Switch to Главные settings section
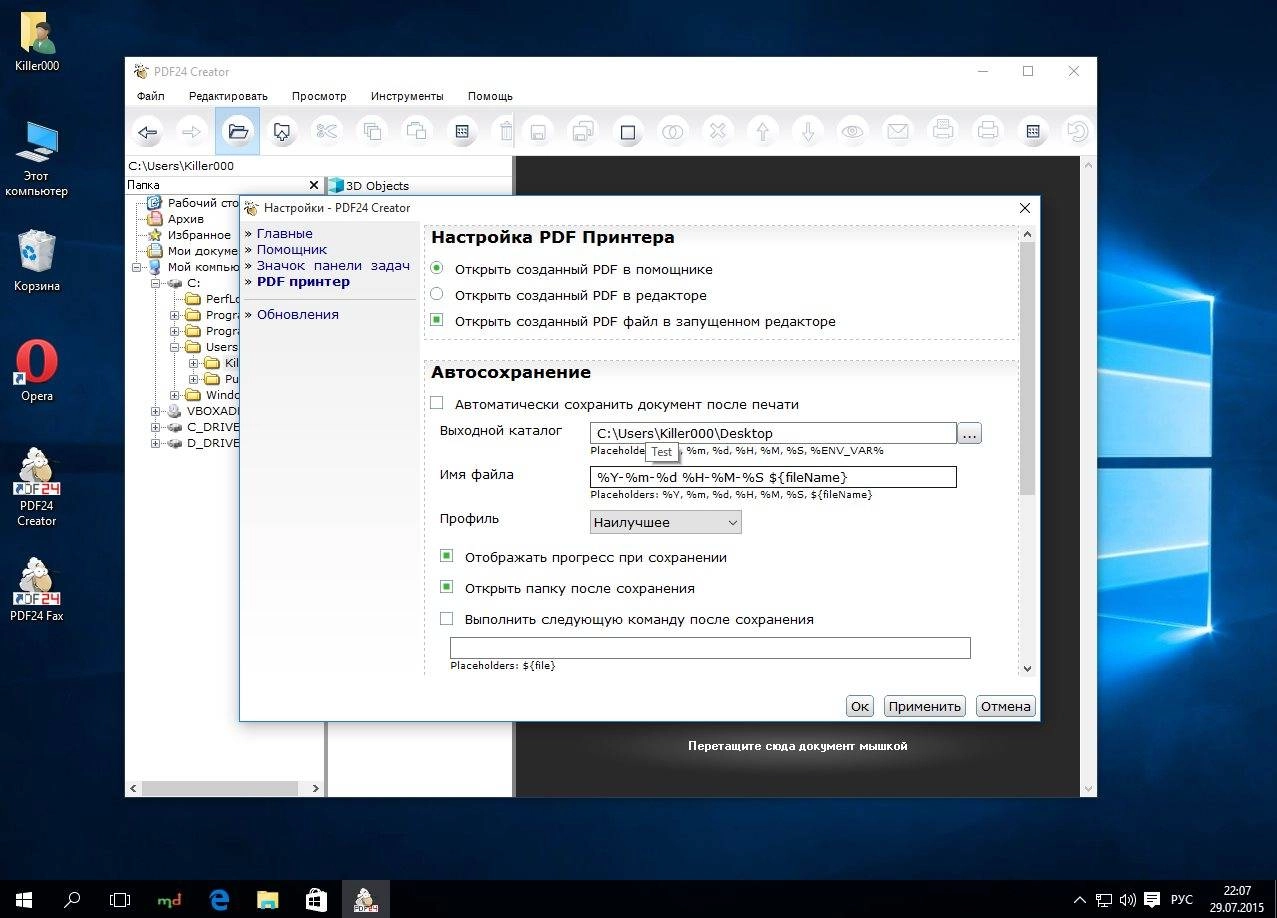1277x918 pixels. [x=285, y=233]
